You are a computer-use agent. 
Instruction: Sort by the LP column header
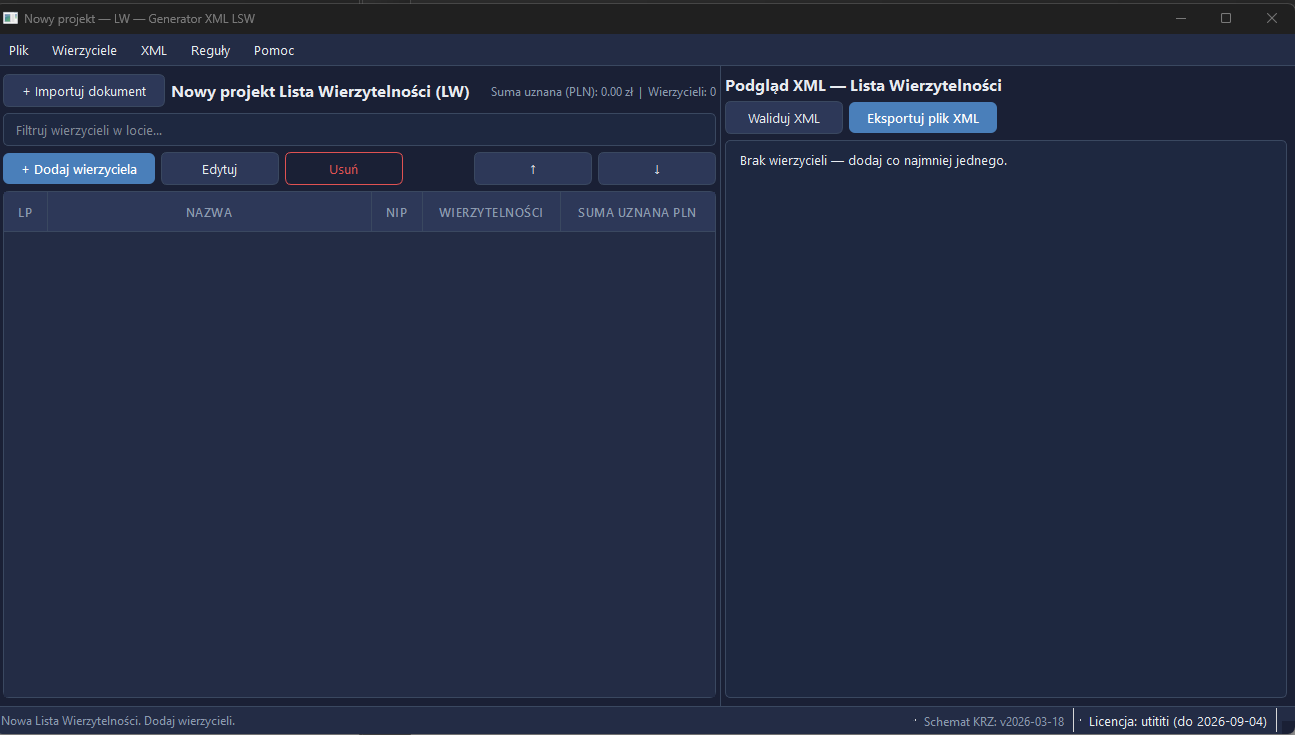click(x=26, y=213)
